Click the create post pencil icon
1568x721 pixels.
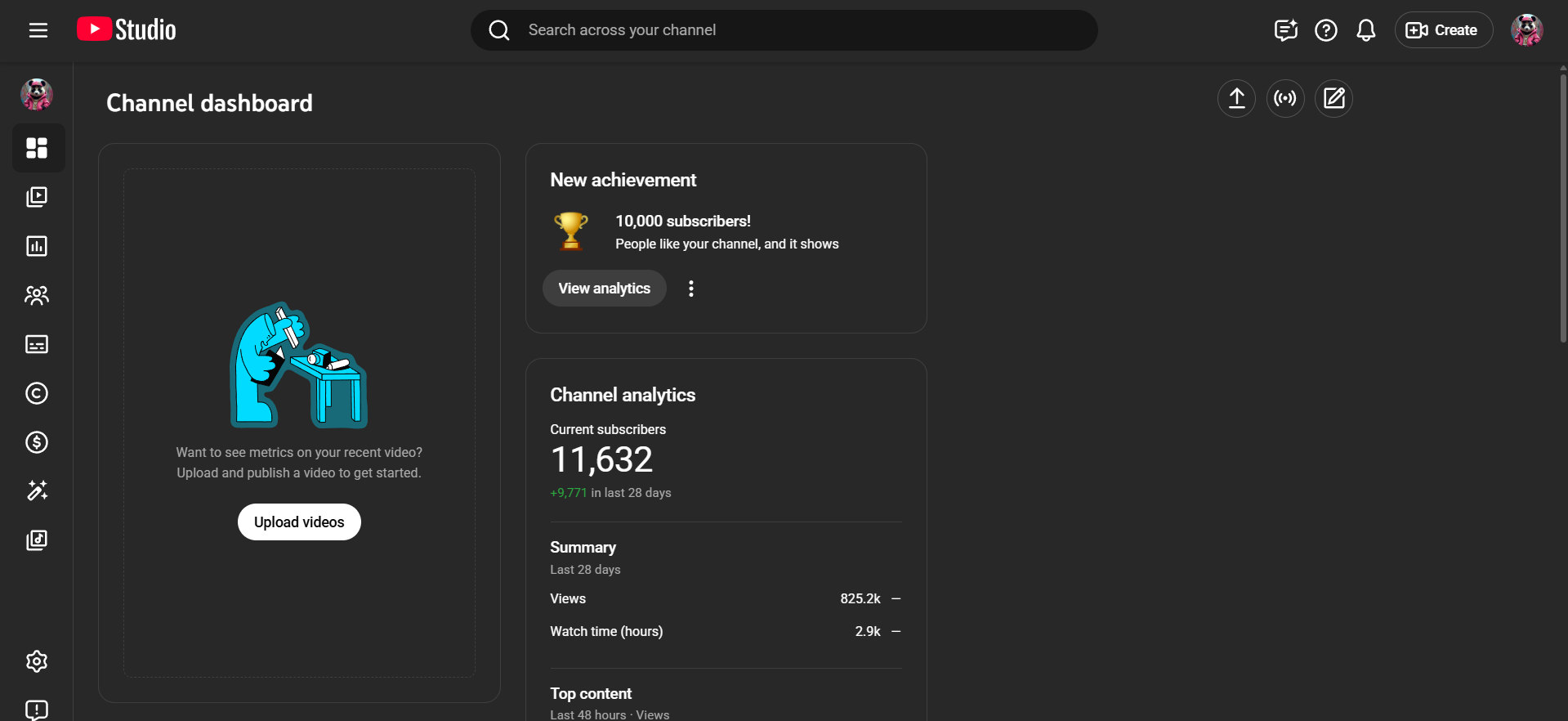pyautogui.click(x=1333, y=99)
